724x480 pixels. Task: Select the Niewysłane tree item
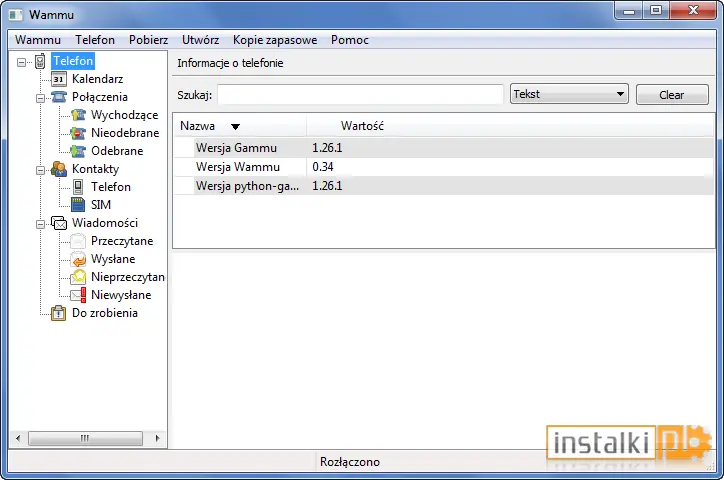pyautogui.click(x=121, y=295)
